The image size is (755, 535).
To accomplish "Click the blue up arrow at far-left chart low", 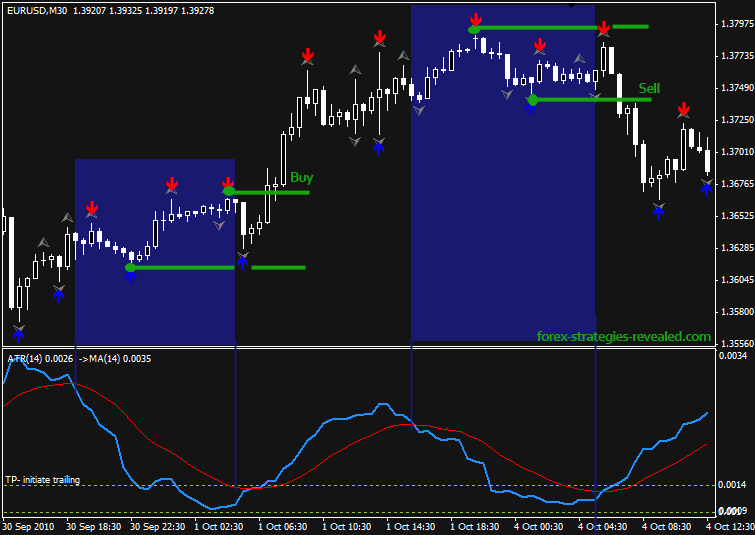I will (x=18, y=336).
